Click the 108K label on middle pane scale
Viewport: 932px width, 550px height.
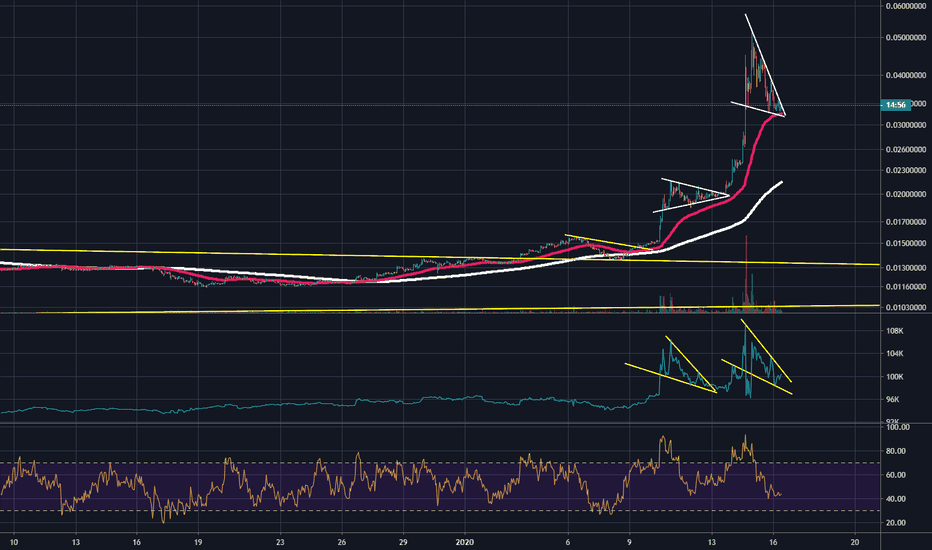click(x=895, y=331)
